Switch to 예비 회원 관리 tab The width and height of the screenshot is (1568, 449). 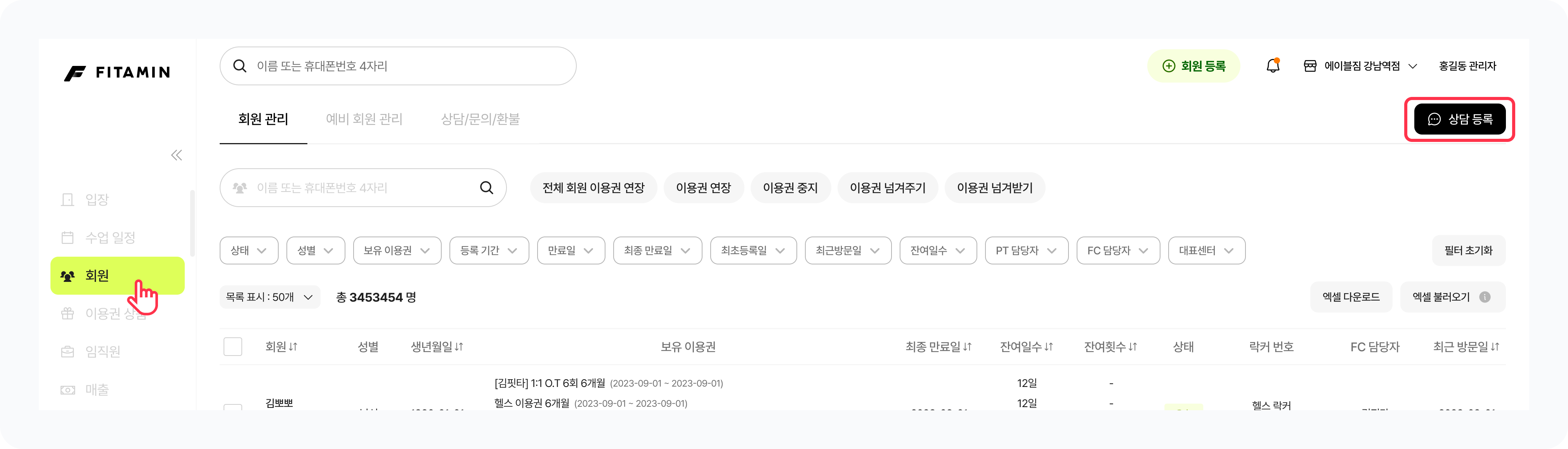pyautogui.click(x=364, y=119)
